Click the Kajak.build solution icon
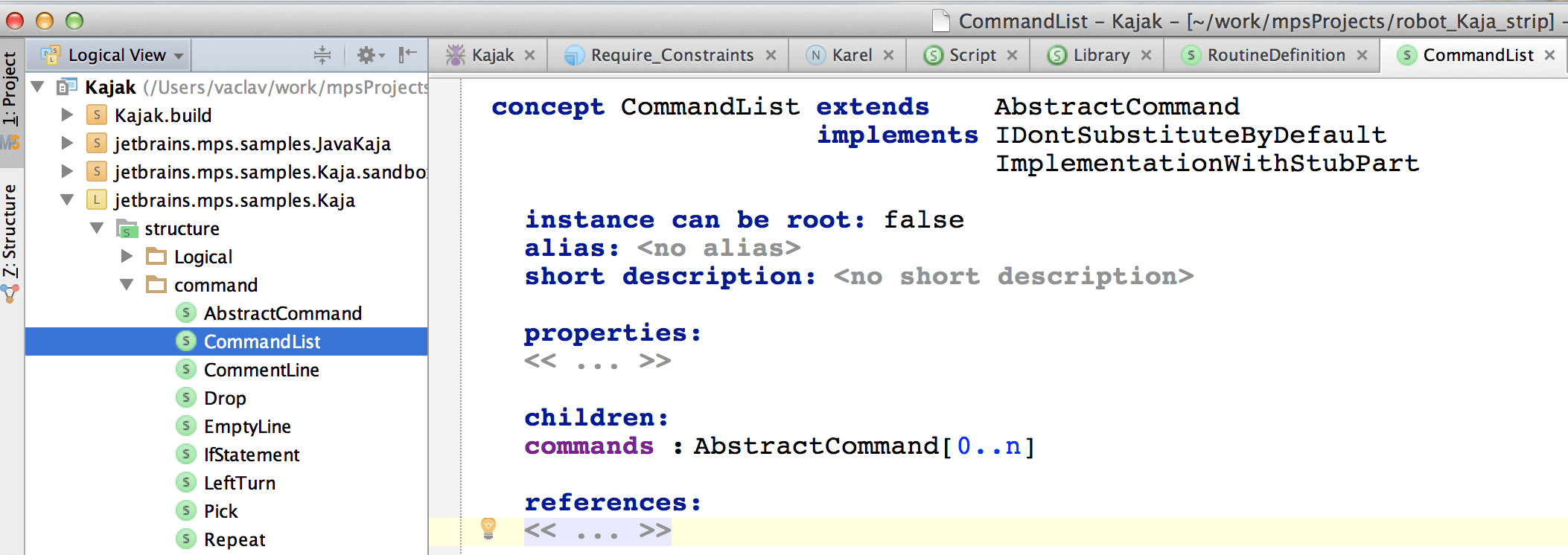 (x=96, y=115)
